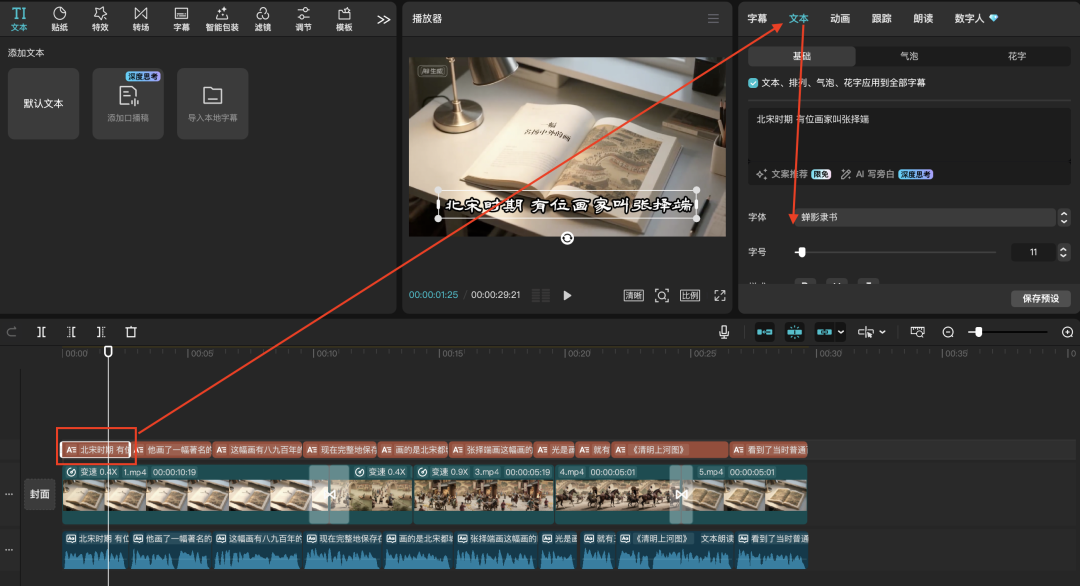The width and height of the screenshot is (1080, 586).
Task: Open the 滤镜 (filters) panel
Action: pos(262,18)
